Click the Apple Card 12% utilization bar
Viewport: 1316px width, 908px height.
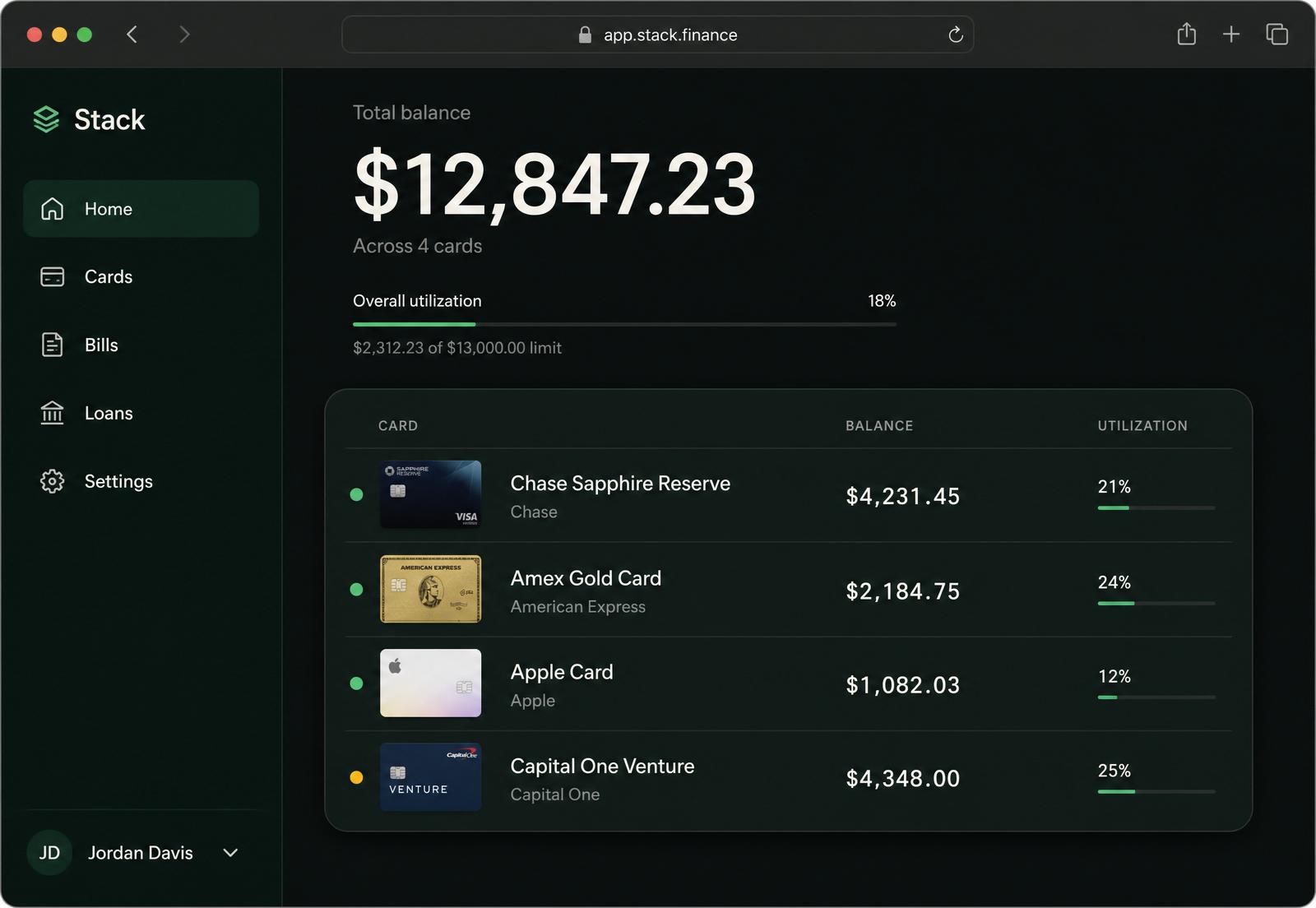[x=1156, y=697]
